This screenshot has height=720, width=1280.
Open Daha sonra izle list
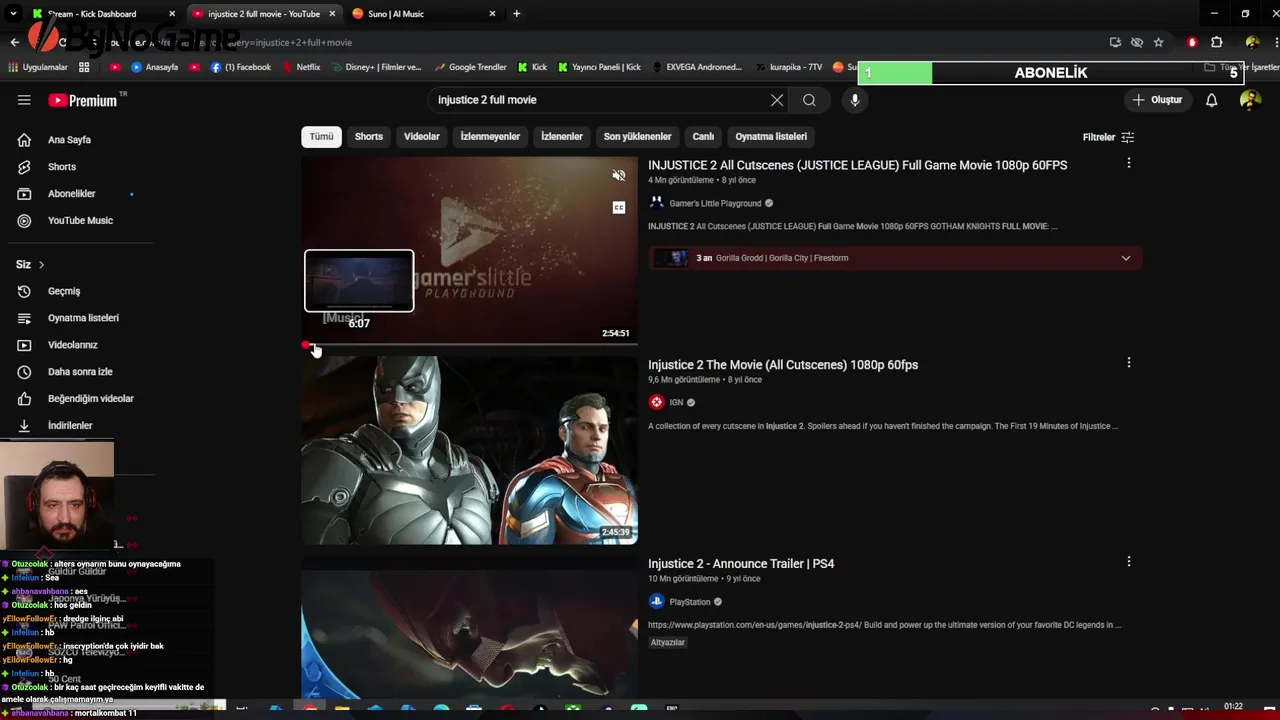point(80,372)
